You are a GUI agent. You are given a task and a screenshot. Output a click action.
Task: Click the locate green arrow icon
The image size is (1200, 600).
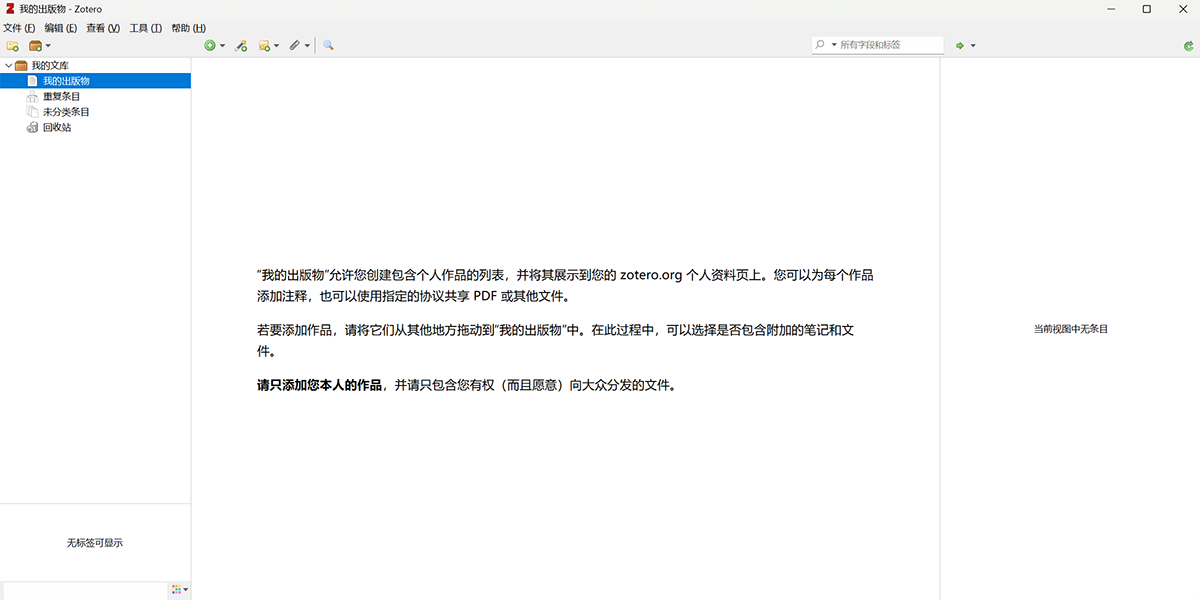pyautogui.click(x=958, y=45)
